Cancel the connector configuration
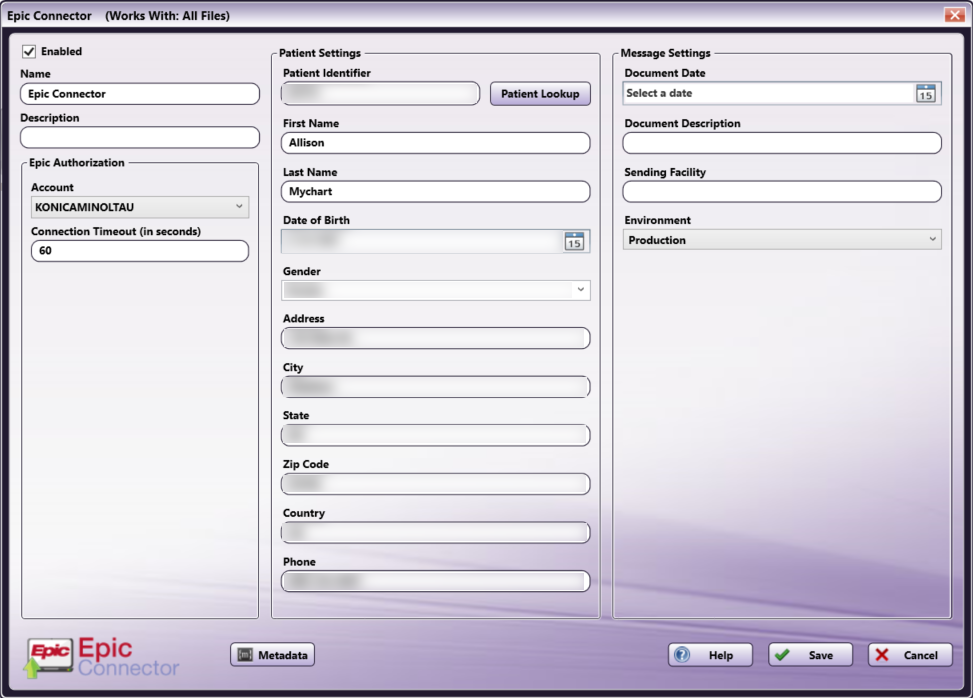973x698 pixels. tap(910, 655)
